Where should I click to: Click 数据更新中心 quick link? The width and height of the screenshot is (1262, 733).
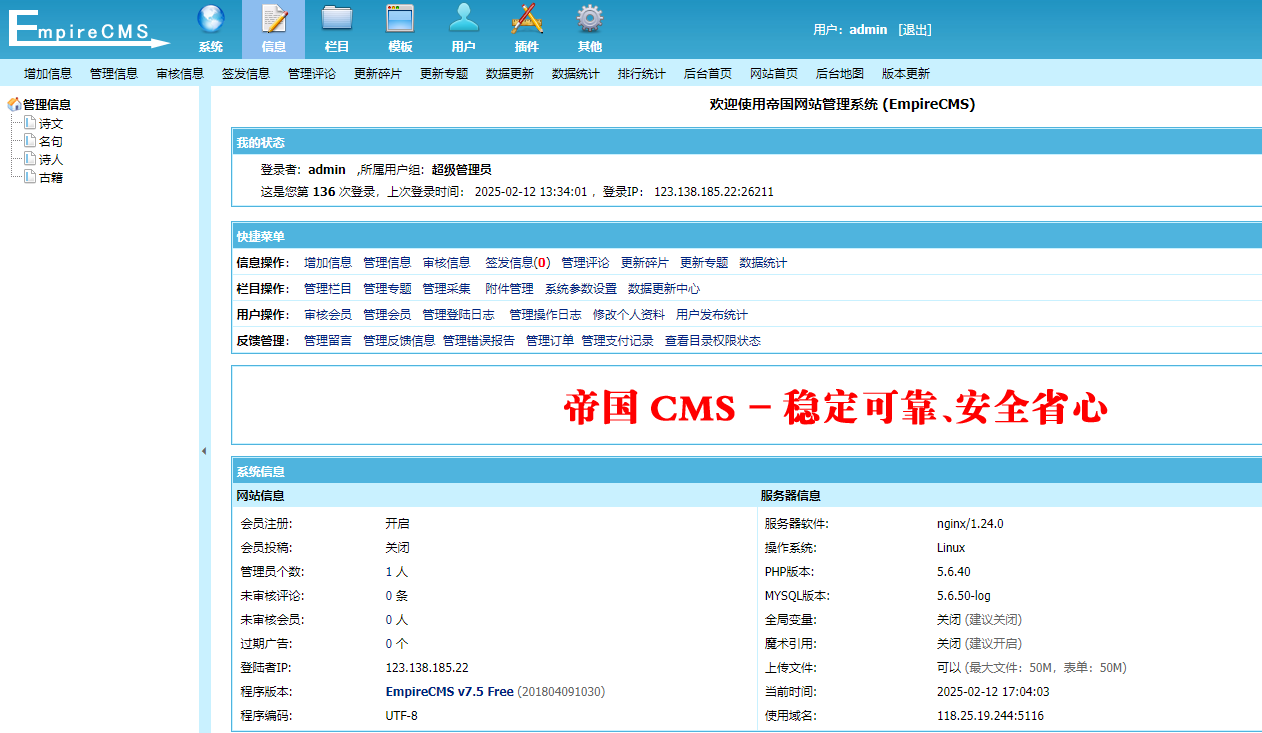pos(664,289)
